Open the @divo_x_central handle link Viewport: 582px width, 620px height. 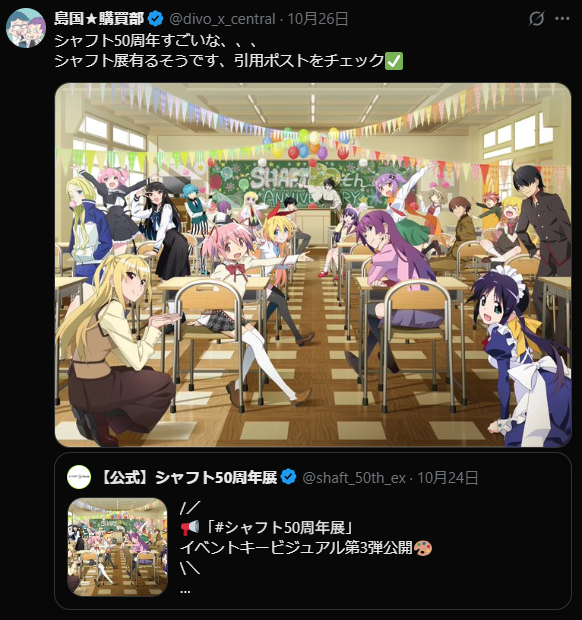222,19
